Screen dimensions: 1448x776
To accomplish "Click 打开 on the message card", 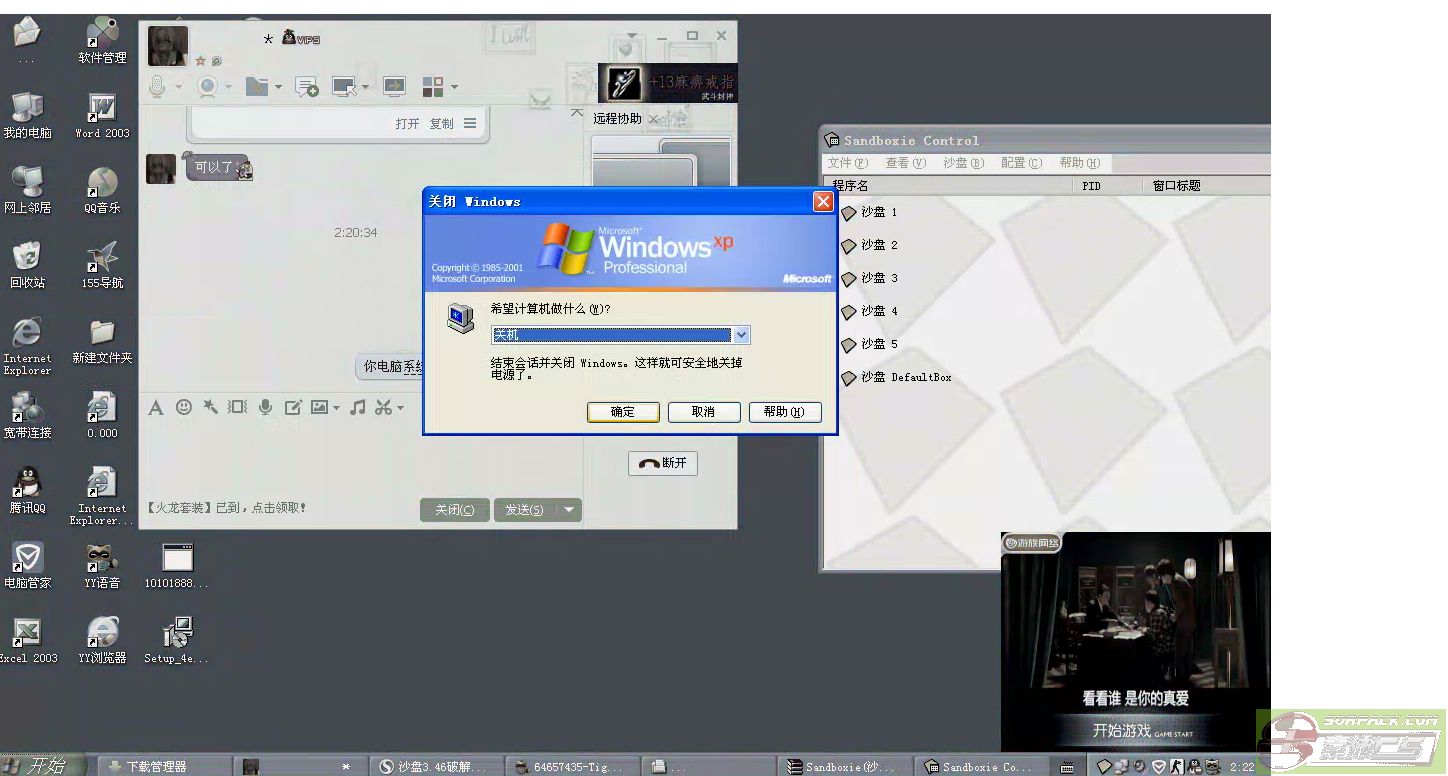I will click(407, 124).
